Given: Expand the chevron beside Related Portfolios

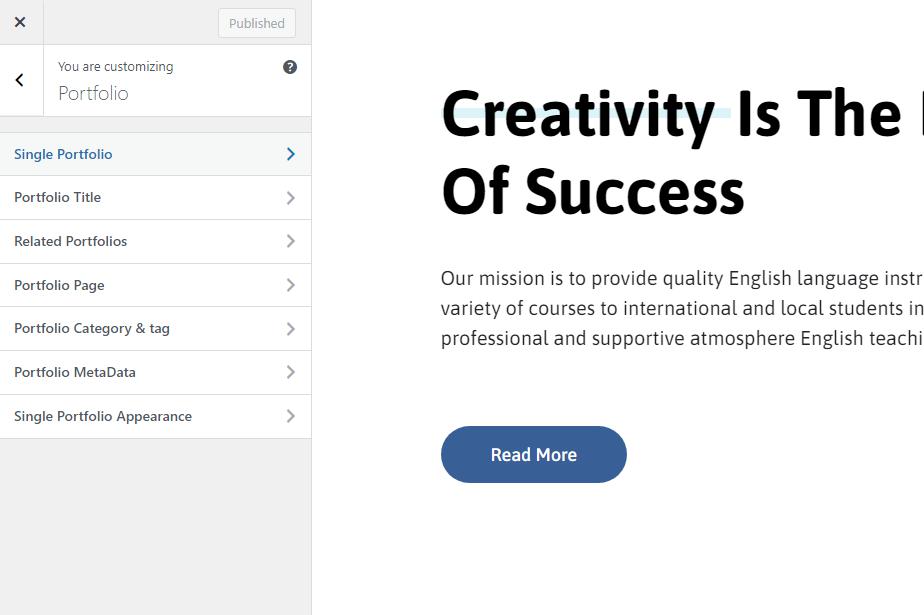Looking at the screenshot, I should (x=291, y=241).
